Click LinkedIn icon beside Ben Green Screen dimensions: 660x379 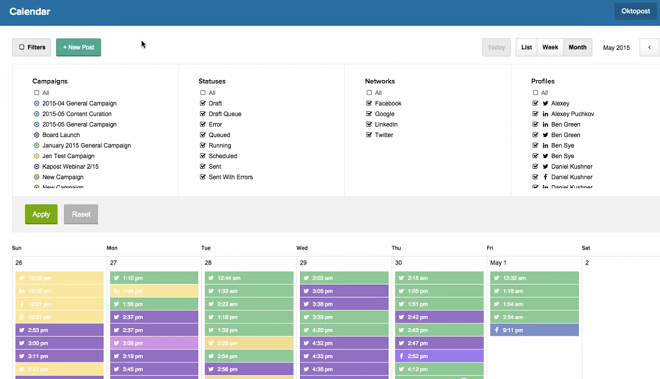coord(546,124)
